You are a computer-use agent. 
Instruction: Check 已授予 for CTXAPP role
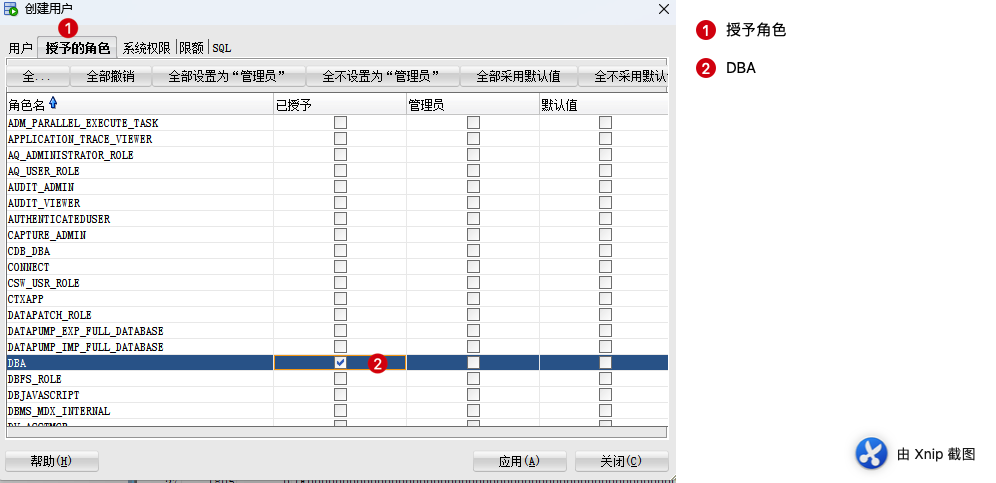(340, 298)
